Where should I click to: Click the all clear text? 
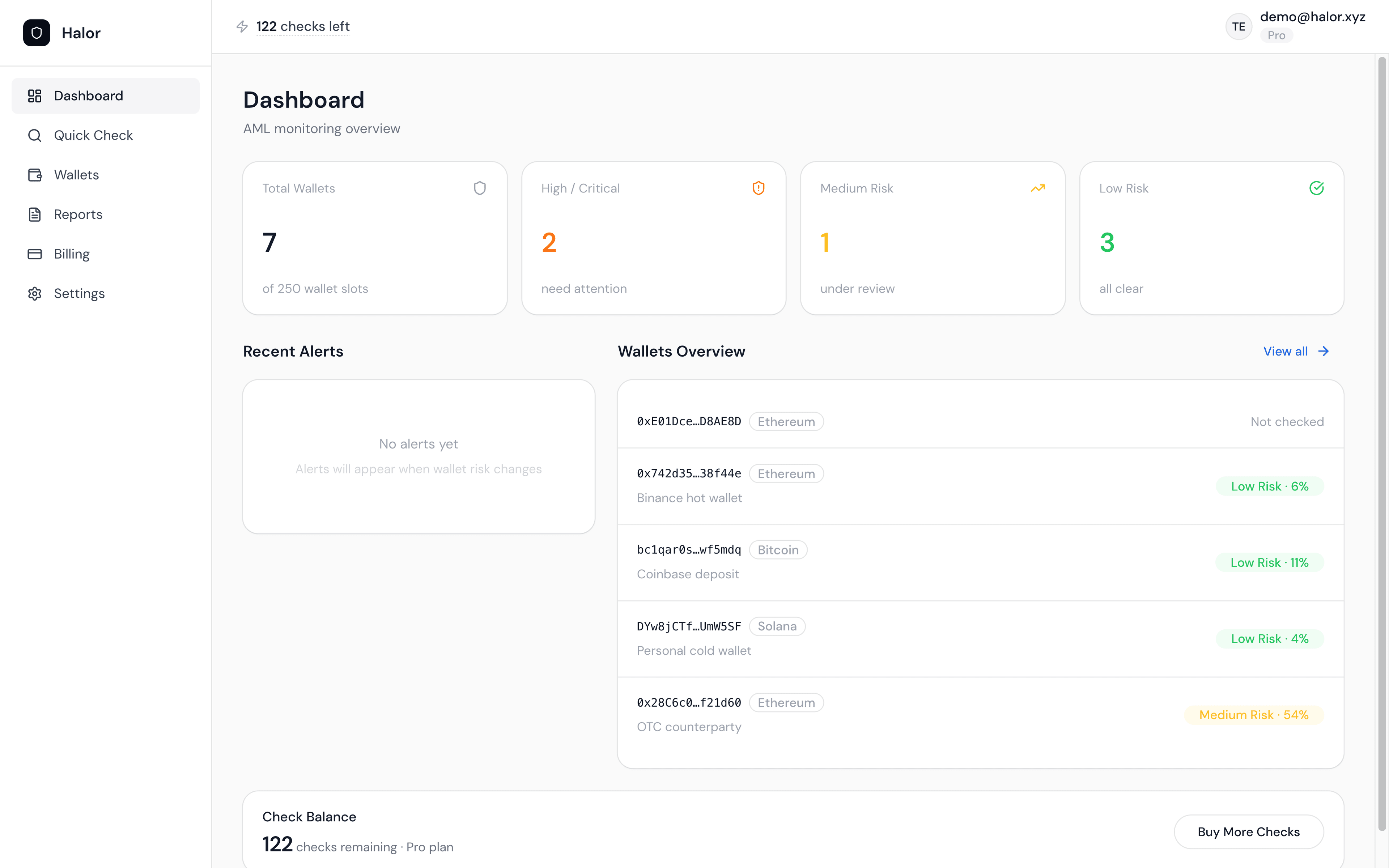click(x=1121, y=289)
